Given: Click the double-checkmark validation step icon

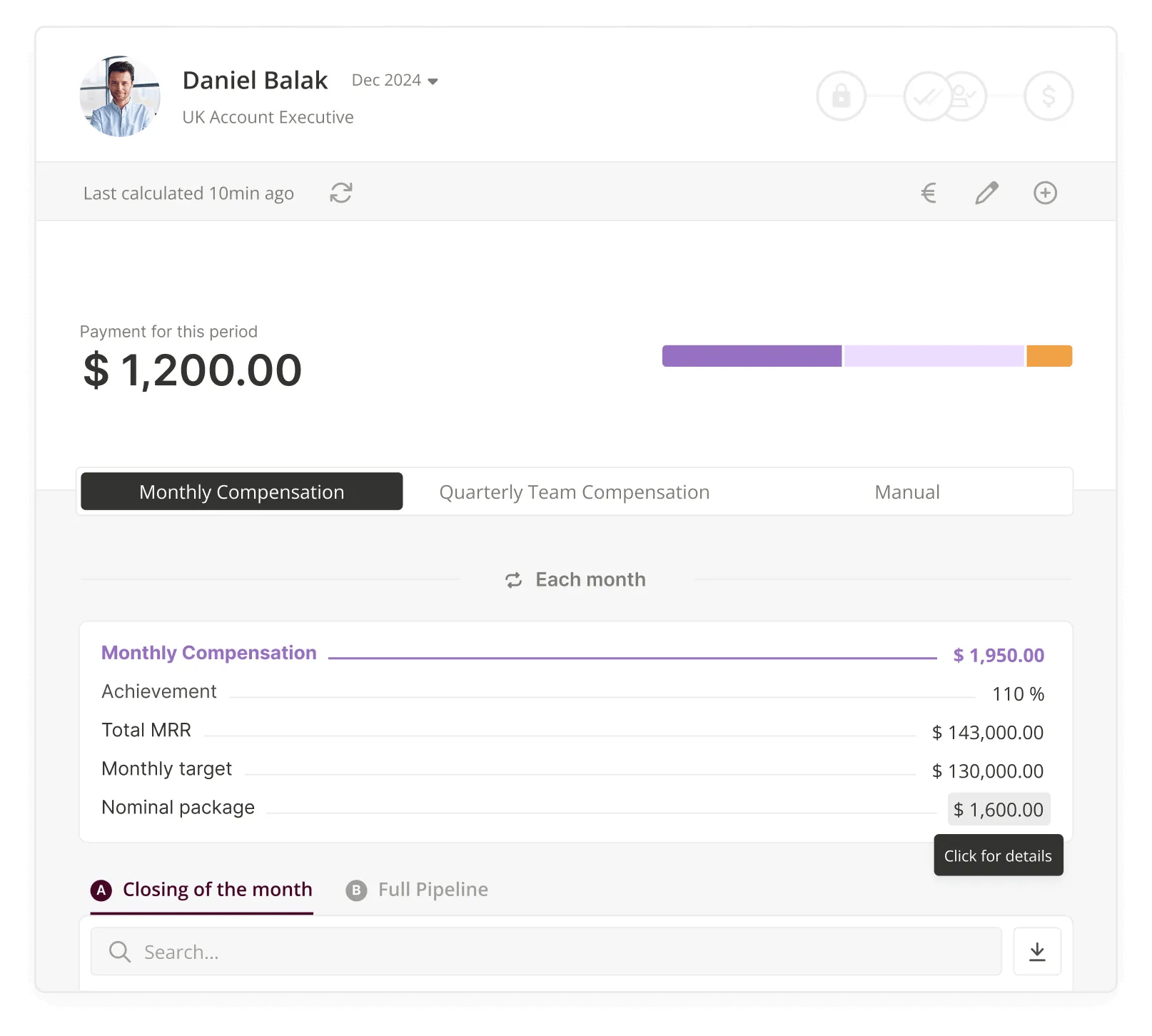Looking at the screenshot, I should coord(926,96).
